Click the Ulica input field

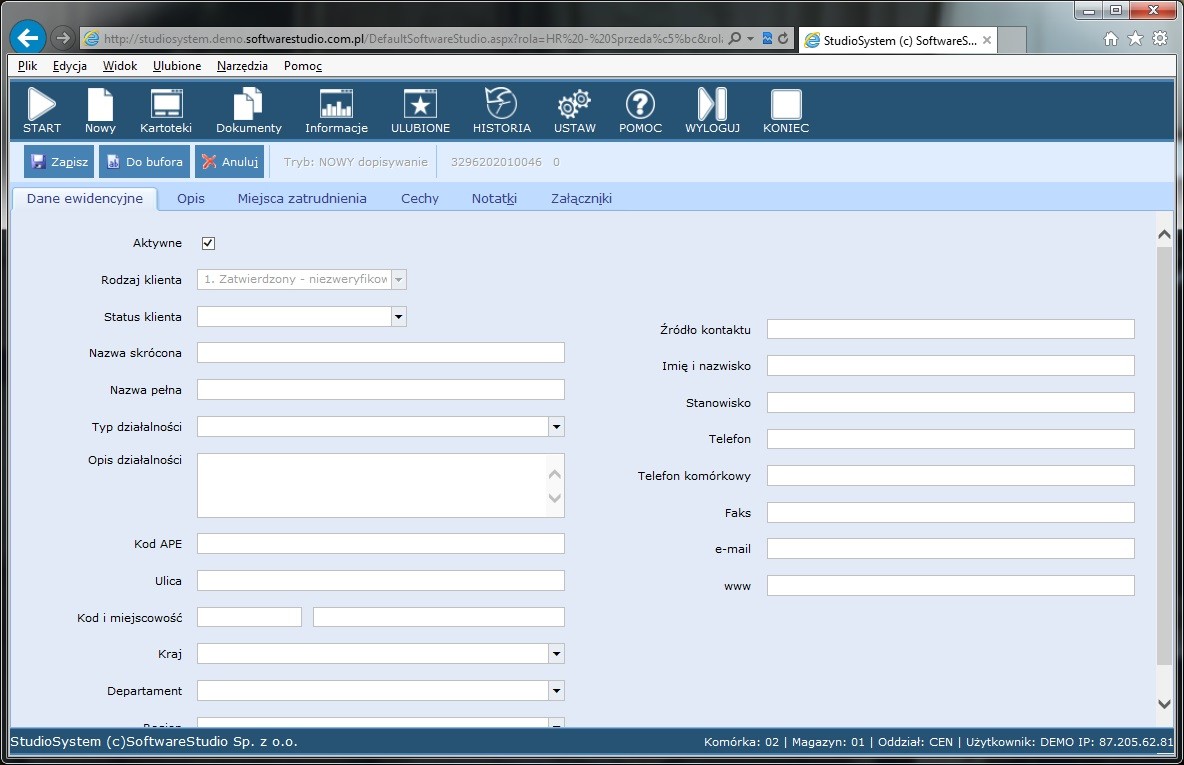381,581
